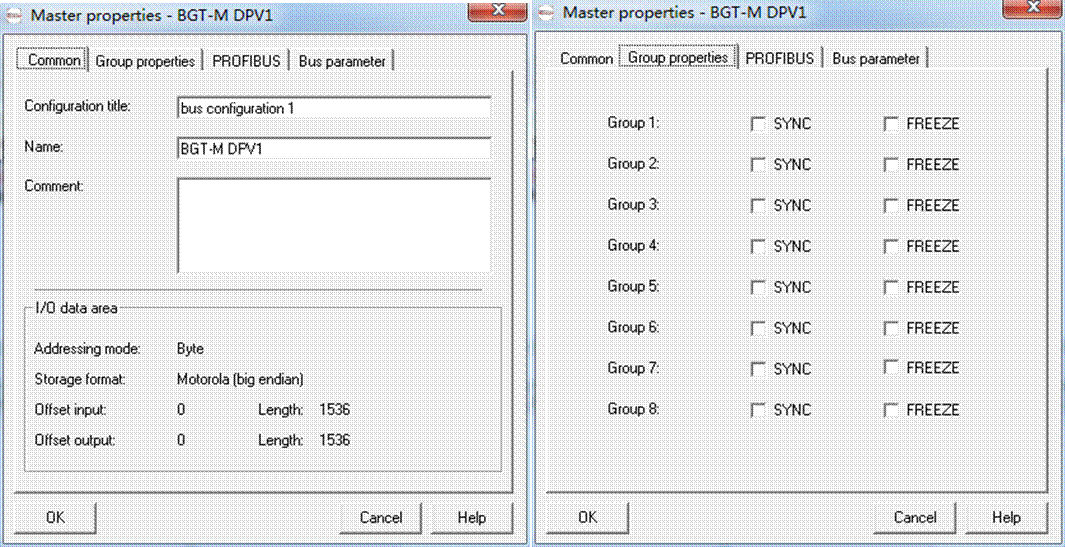Go to Common tab in right dialog
Screen dimensions: 1065x547
tap(586, 59)
